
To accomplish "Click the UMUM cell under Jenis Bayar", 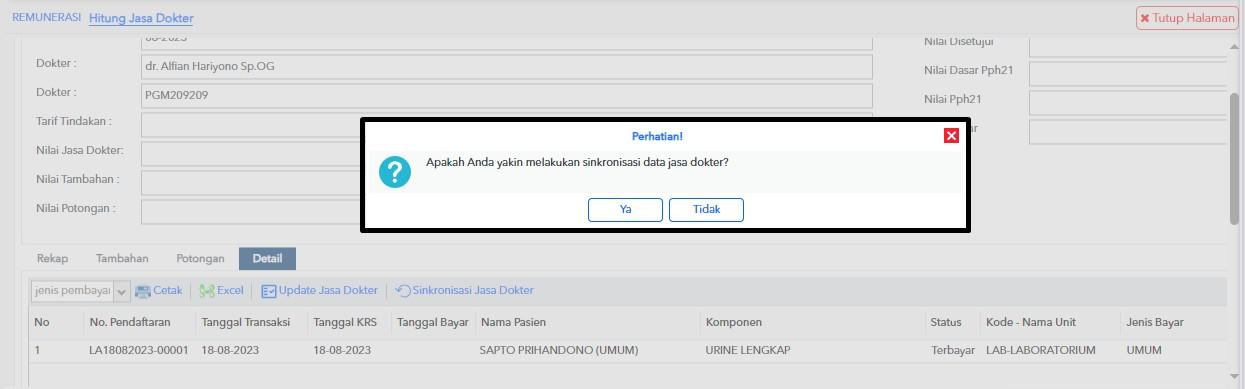I will (1144, 351).
